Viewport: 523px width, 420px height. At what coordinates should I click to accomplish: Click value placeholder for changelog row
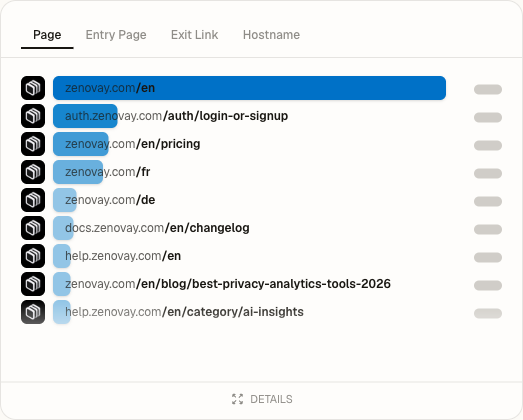488,230
